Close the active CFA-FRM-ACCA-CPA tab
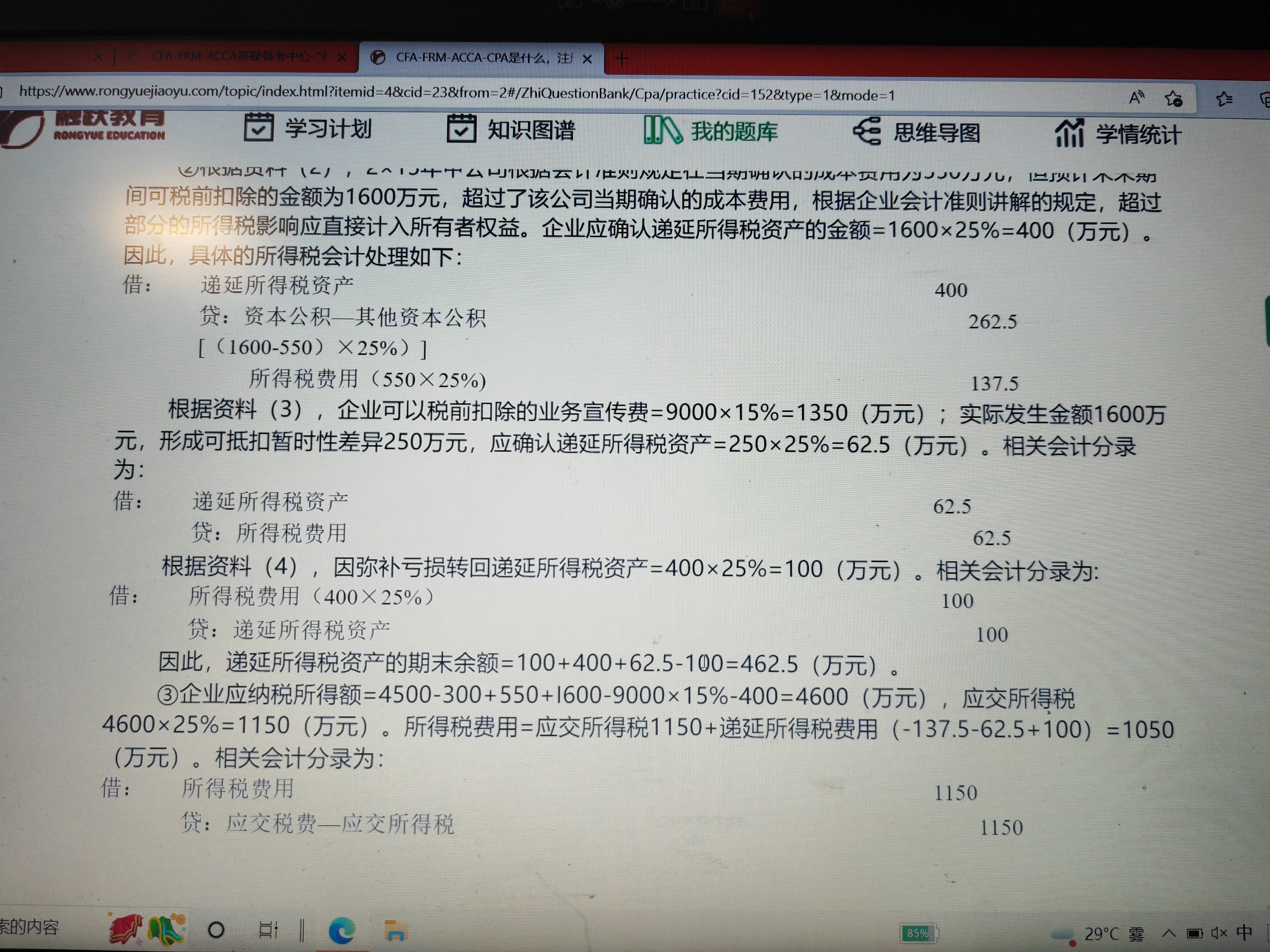The height and width of the screenshot is (952, 1270). (587, 59)
